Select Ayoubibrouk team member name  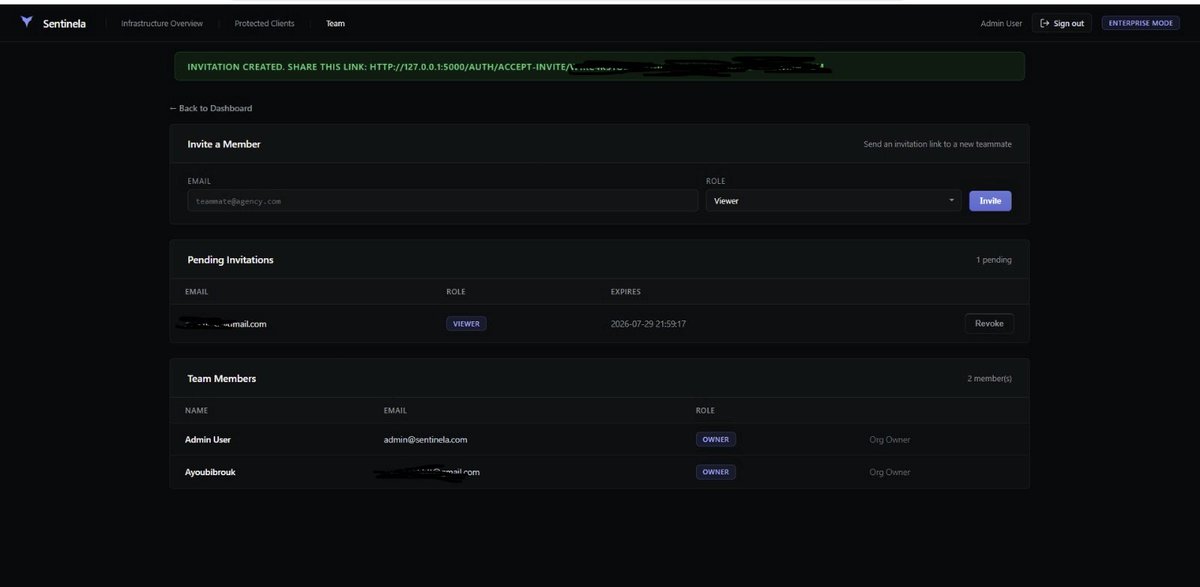210,472
